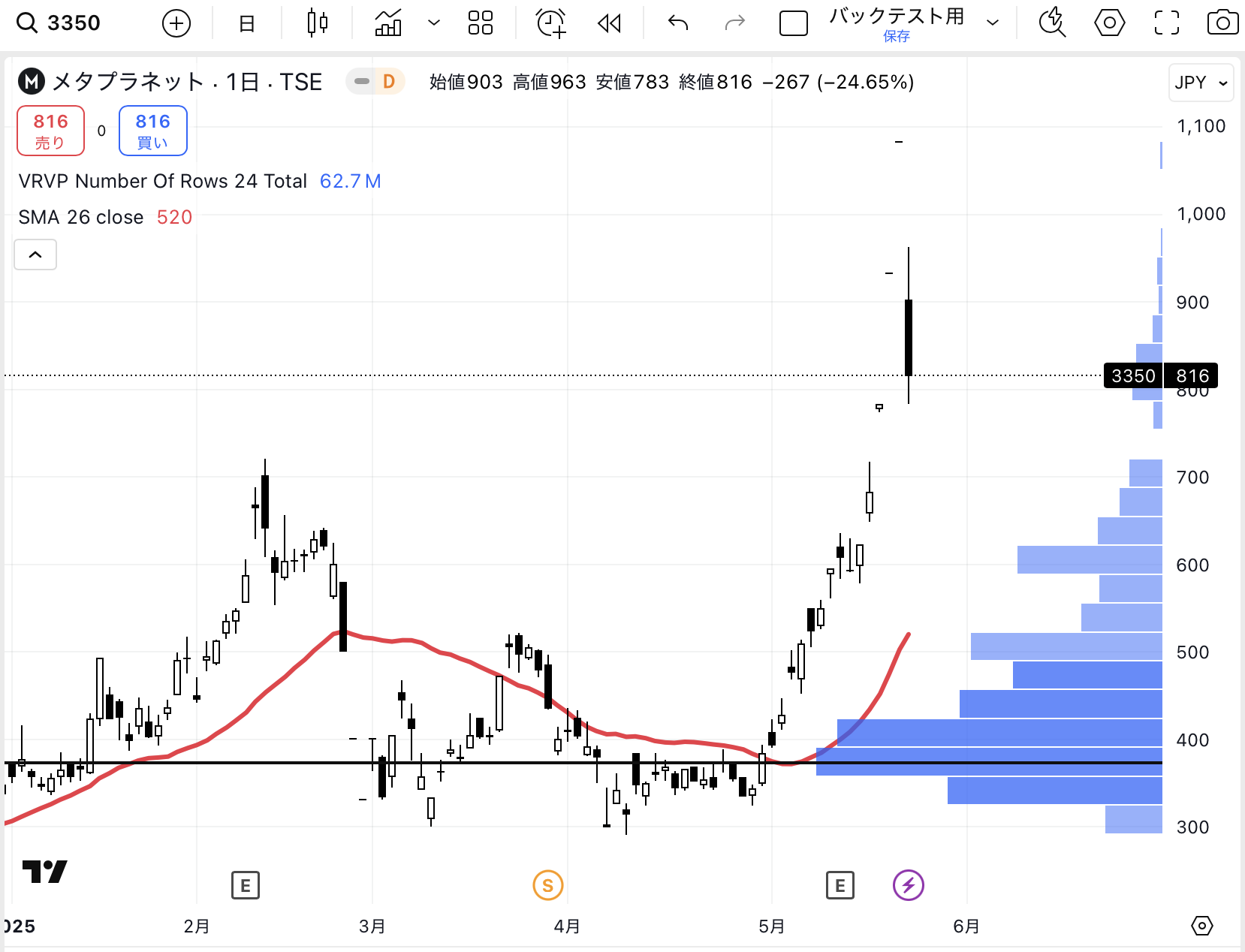This screenshot has height=952, width=1245.
Task: Open chart settings hexagon icon
Action: [1109, 23]
